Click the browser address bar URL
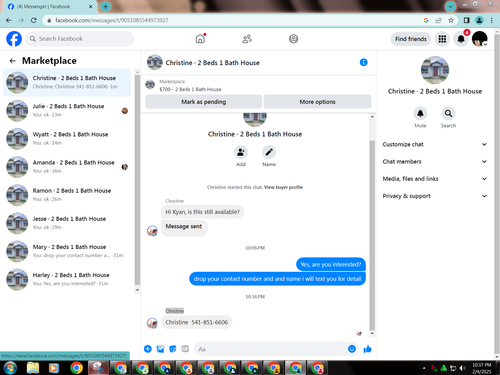Image resolution: width=500 pixels, height=375 pixels. pyautogui.click(x=112, y=20)
